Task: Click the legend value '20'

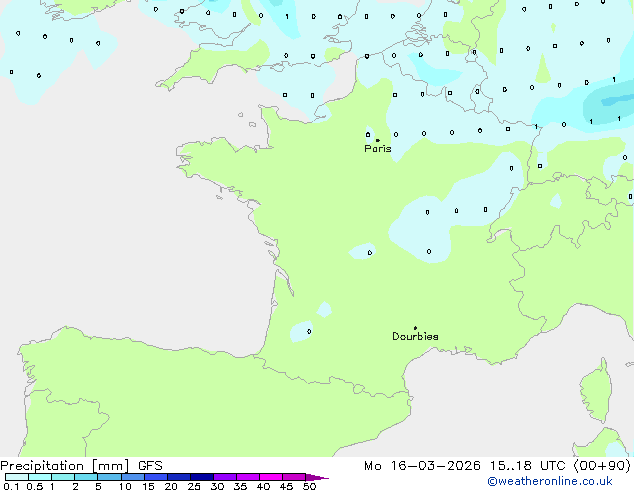Action: (171, 486)
